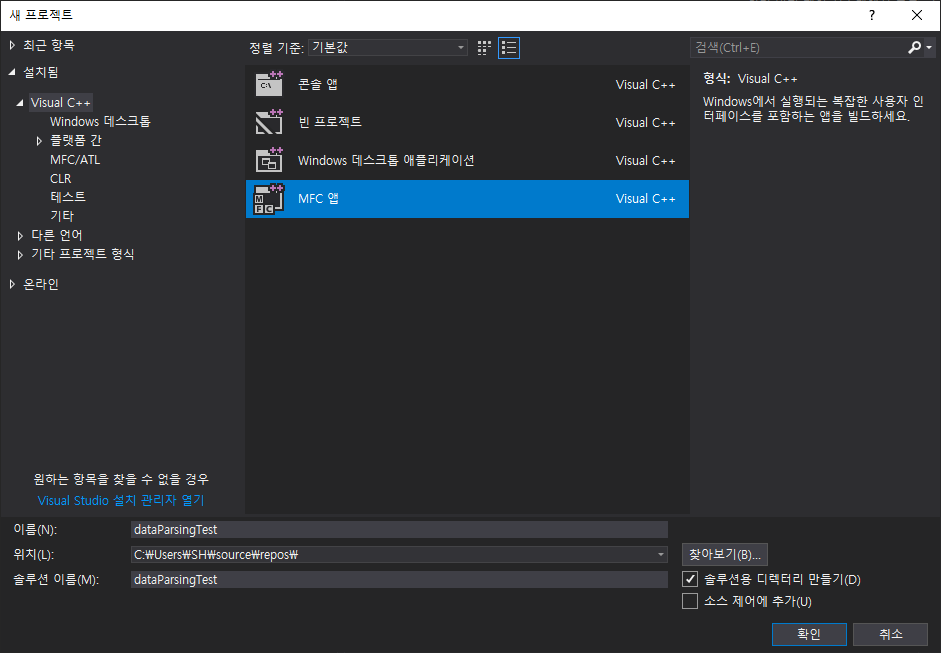Collapse the 설치됨 section

12,72
